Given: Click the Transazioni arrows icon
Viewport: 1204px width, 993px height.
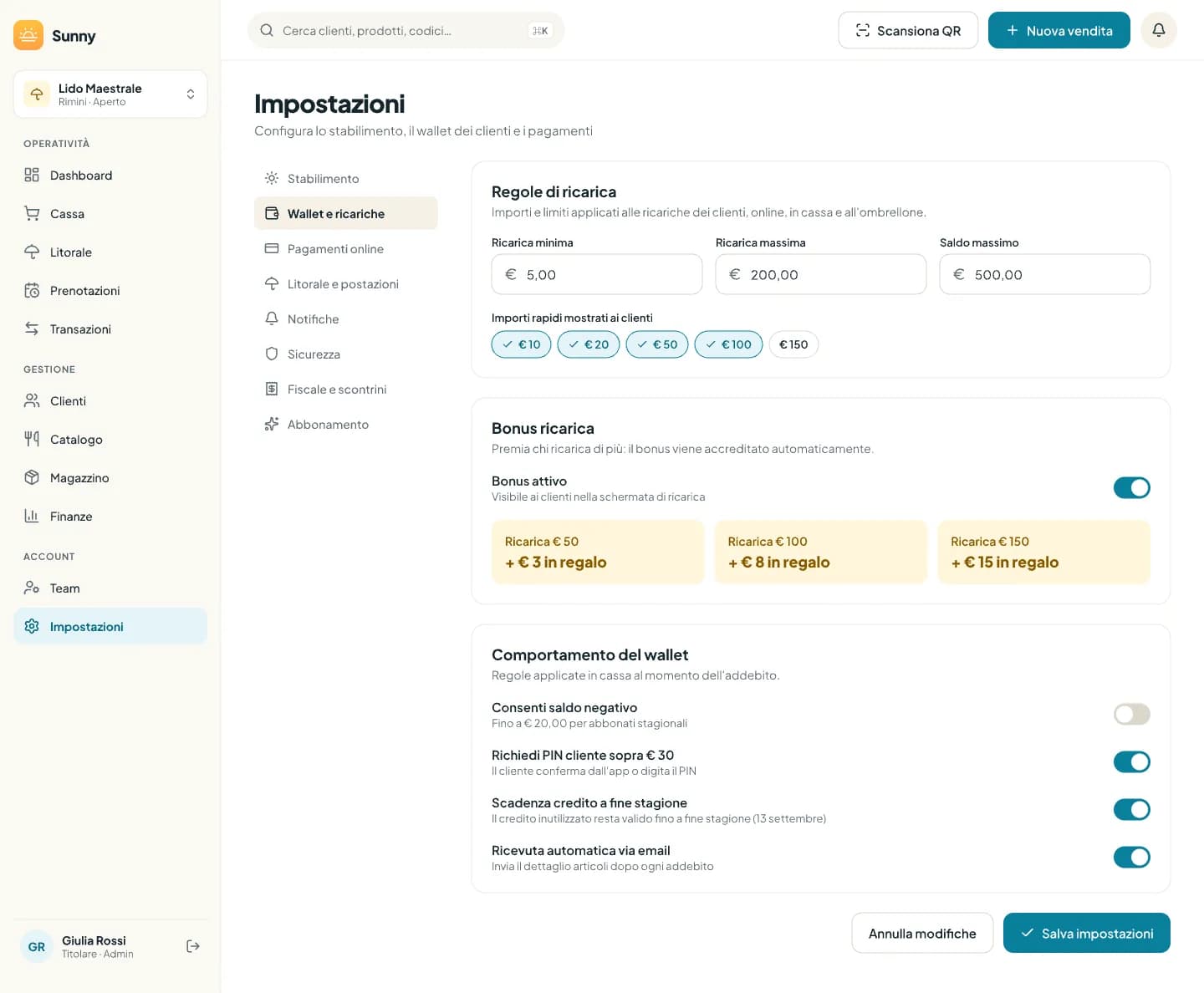Looking at the screenshot, I should tap(32, 328).
